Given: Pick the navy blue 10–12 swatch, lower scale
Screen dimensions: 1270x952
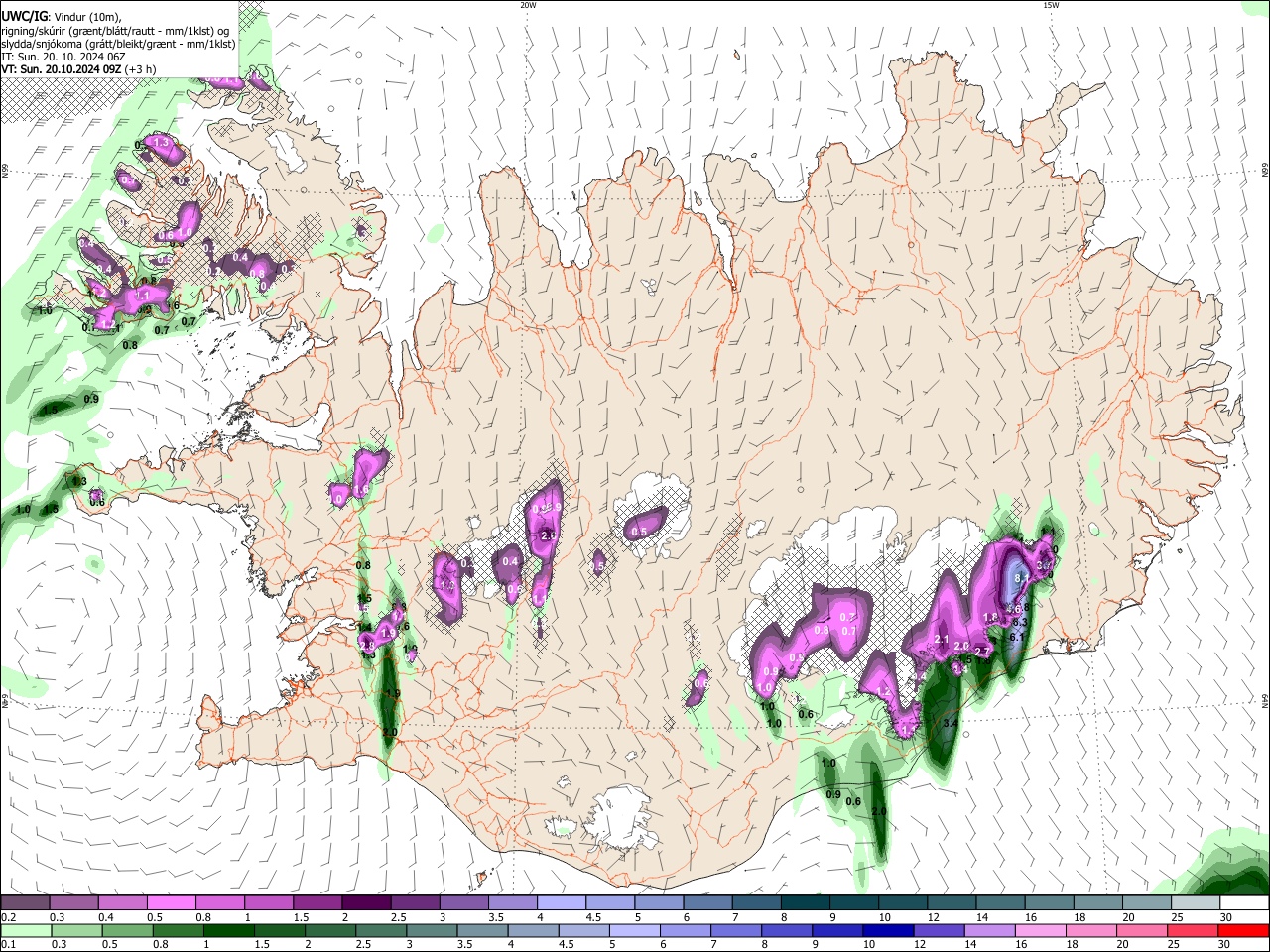Looking at the screenshot, I should (888, 930).
